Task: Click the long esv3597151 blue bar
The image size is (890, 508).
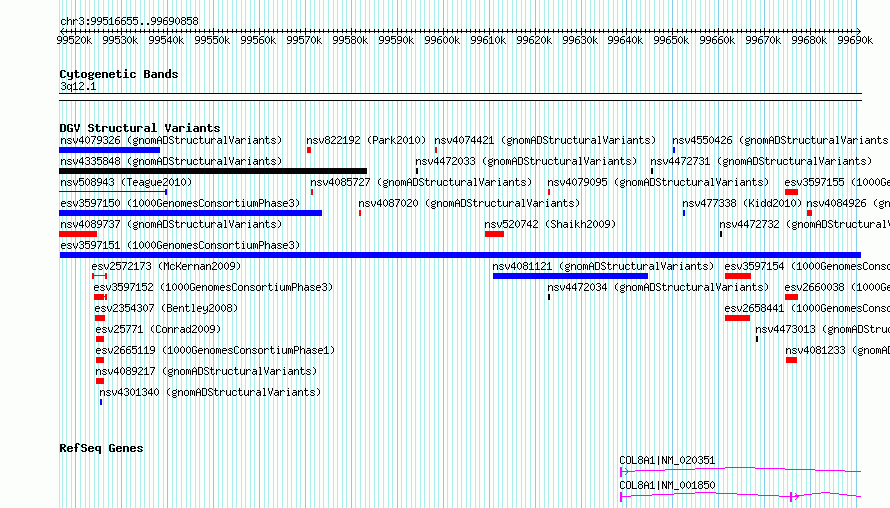Action: [460, 255]
